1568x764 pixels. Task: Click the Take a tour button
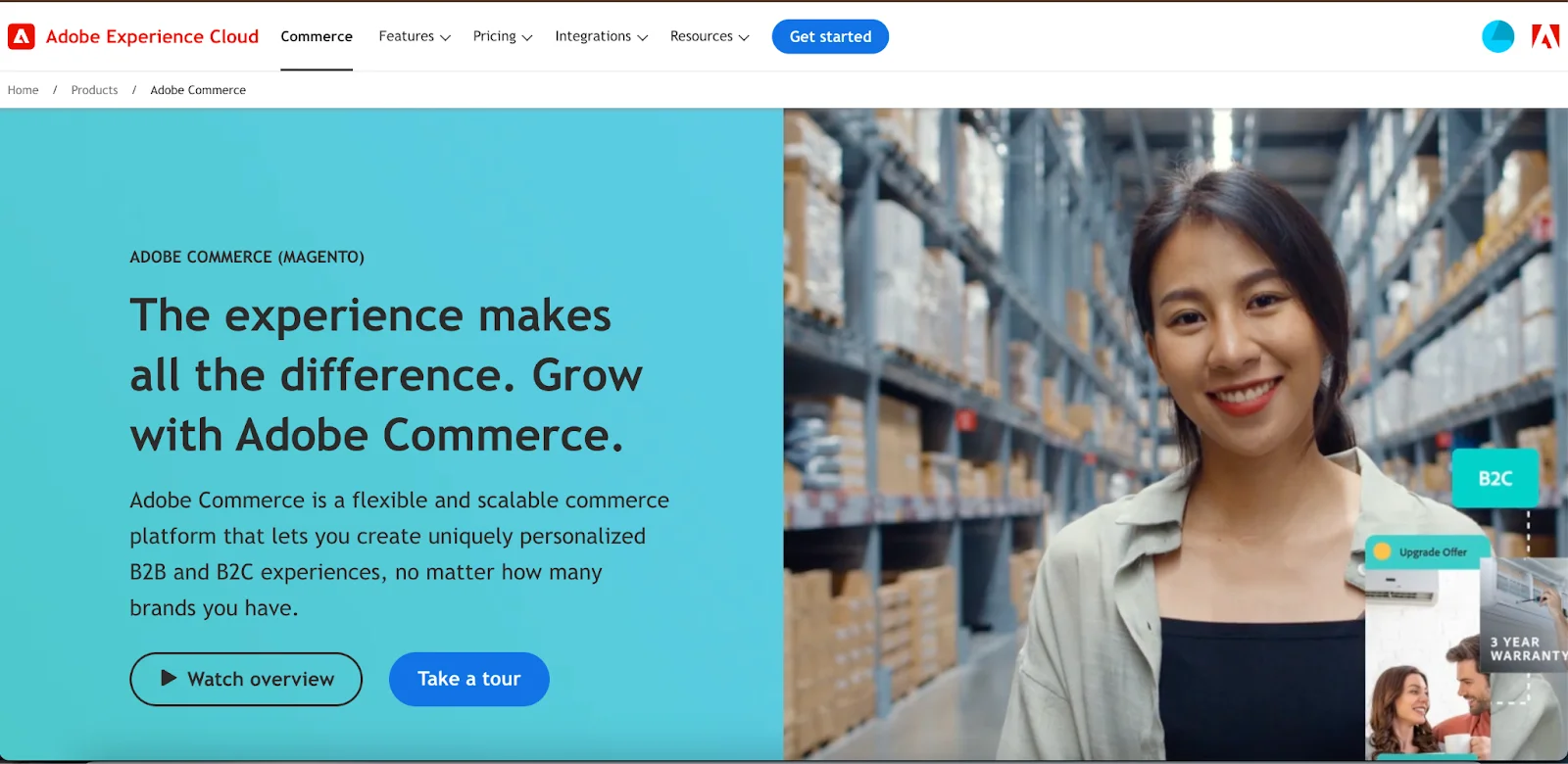(x=469, y=679)
